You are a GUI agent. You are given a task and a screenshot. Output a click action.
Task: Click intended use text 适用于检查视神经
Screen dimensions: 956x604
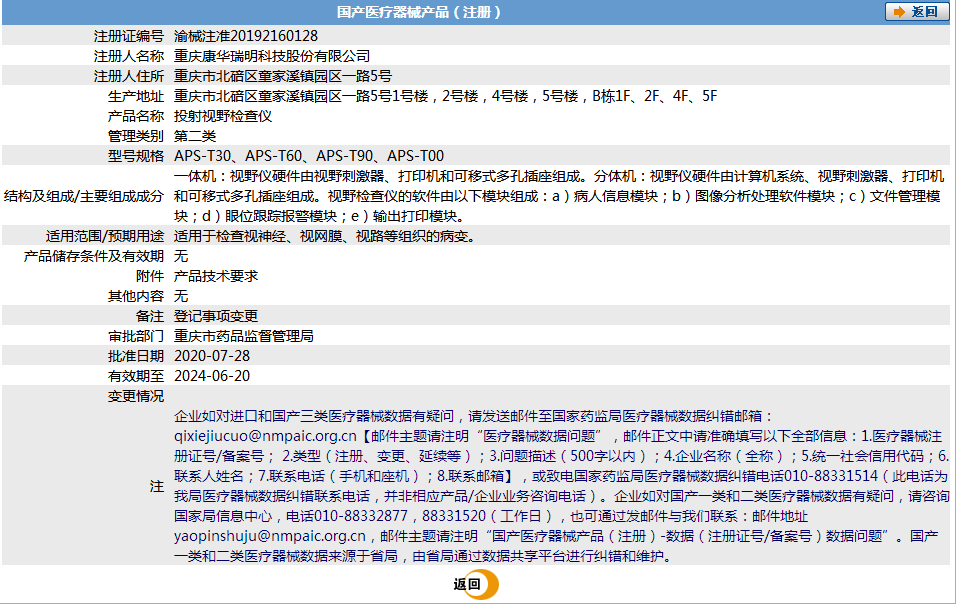[x=230, y=236]
